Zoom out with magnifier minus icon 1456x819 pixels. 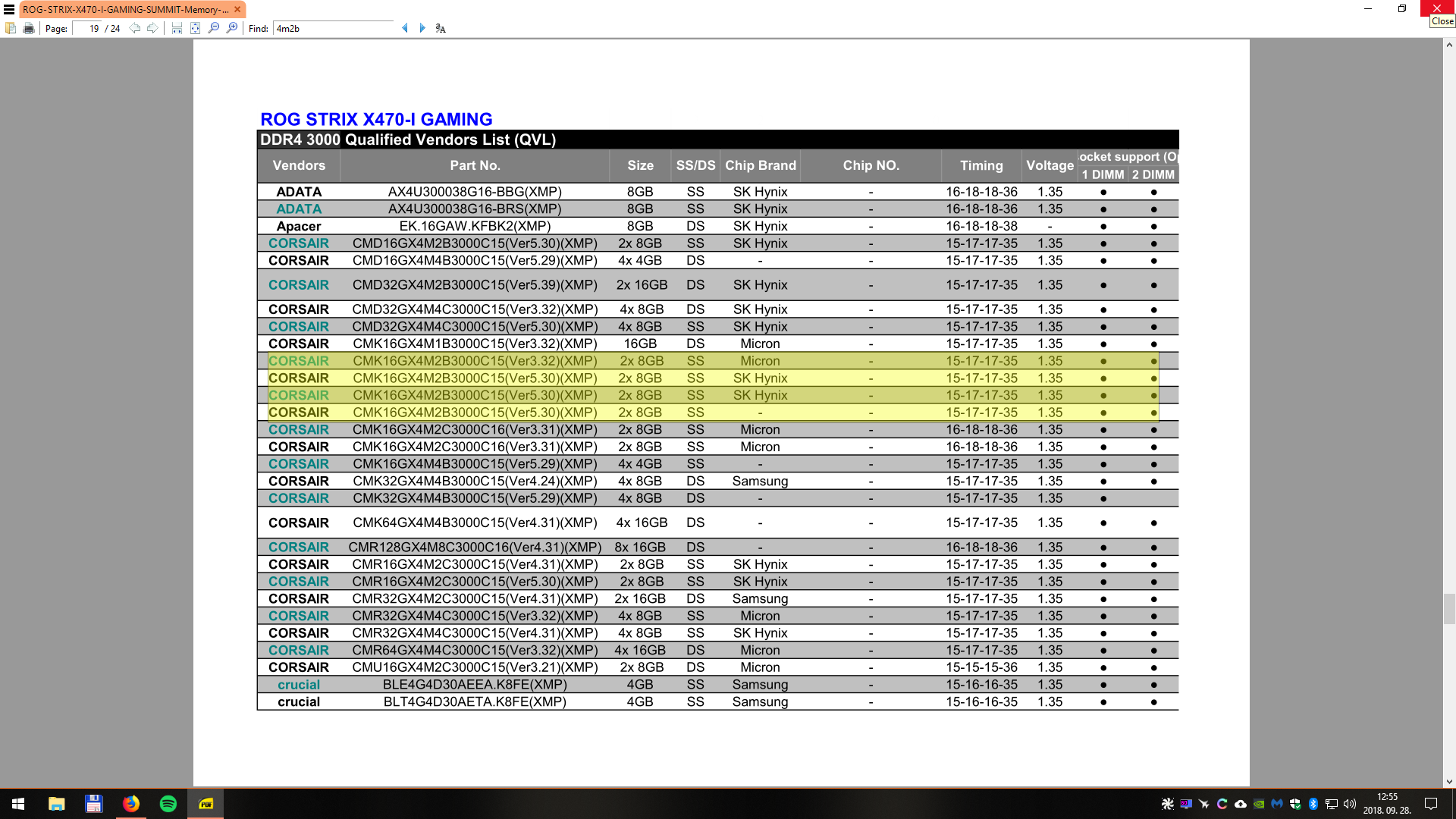tap(214, 28)
